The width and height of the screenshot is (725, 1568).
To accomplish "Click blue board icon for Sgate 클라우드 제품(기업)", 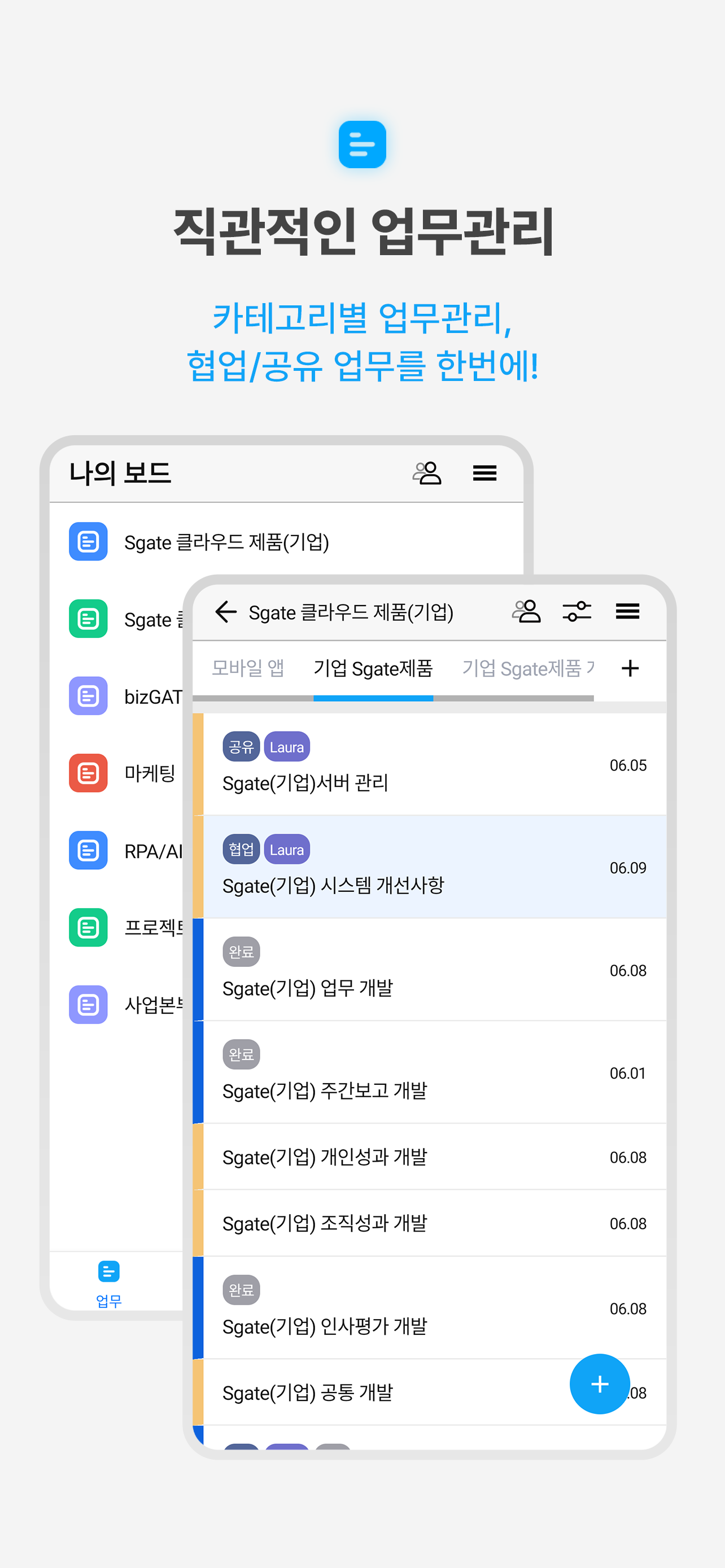I will click(88, 541).
